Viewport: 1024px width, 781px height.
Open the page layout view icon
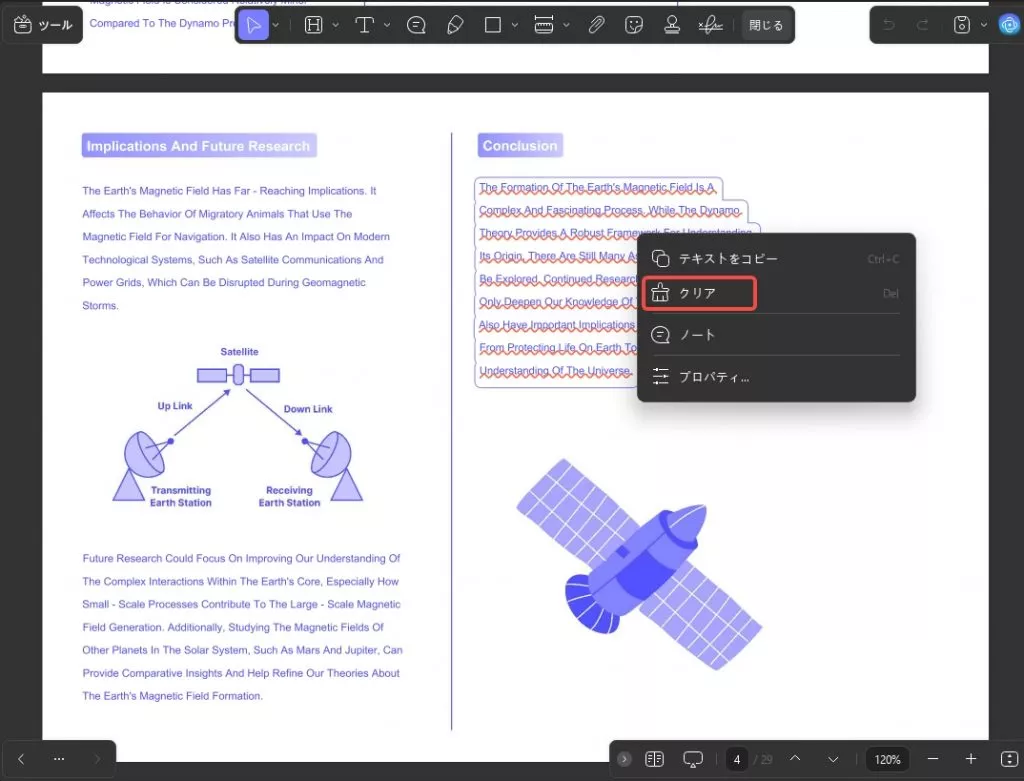(x=654, y=759)
